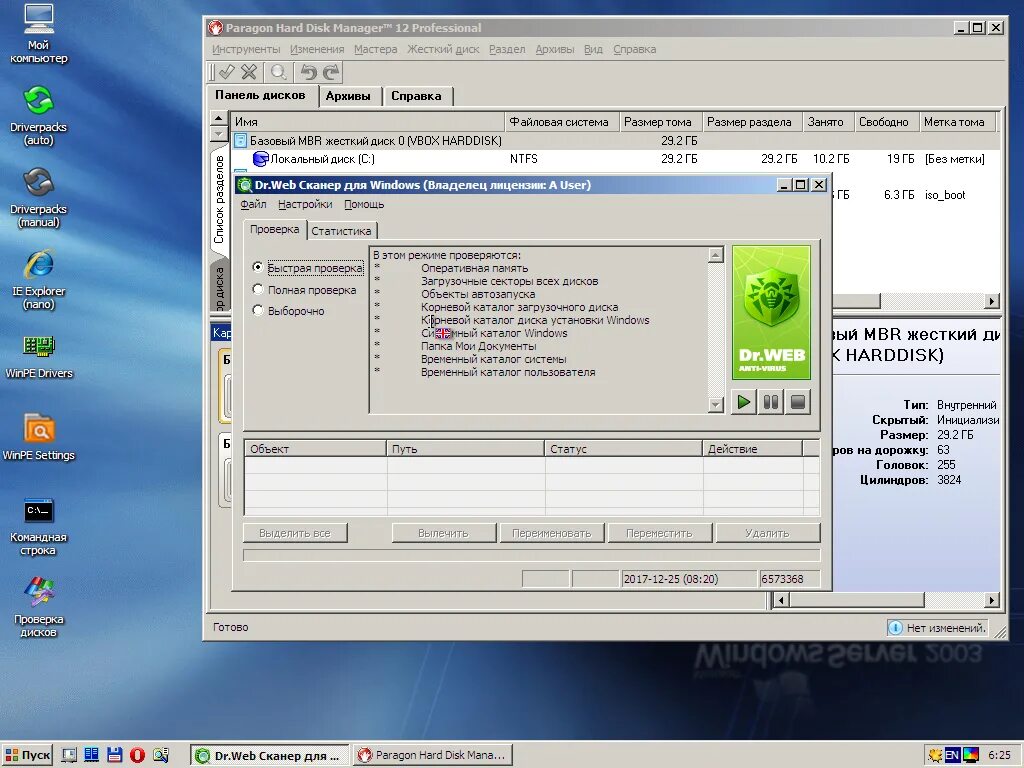
Task: Select 'Выборочно' scan mode
Action: pyautogui.click(x=288, y=311)
